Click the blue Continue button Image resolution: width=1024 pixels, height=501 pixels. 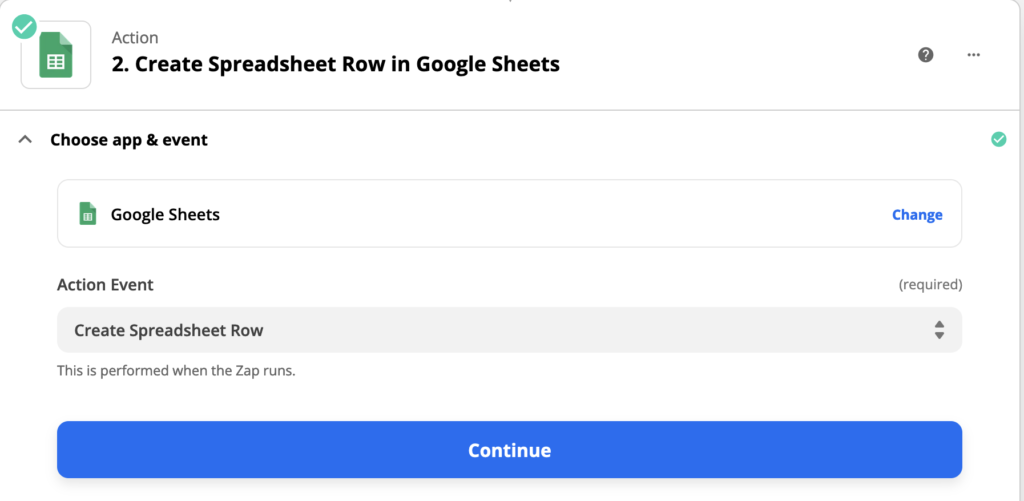509,450
